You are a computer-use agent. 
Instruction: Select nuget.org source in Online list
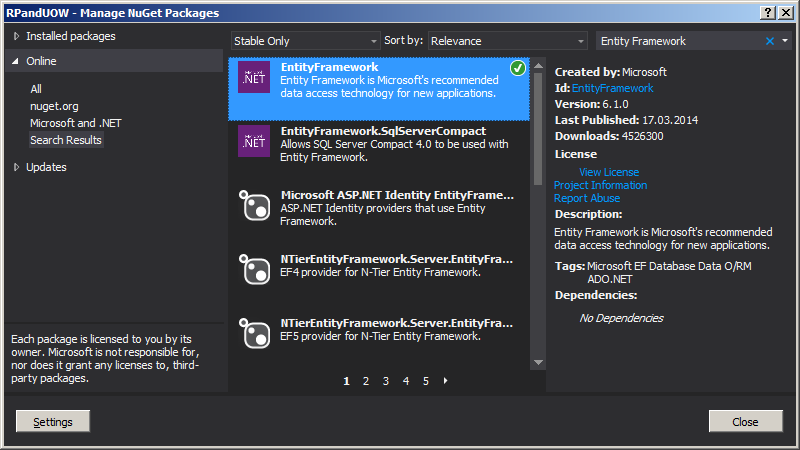coord(54,106)
